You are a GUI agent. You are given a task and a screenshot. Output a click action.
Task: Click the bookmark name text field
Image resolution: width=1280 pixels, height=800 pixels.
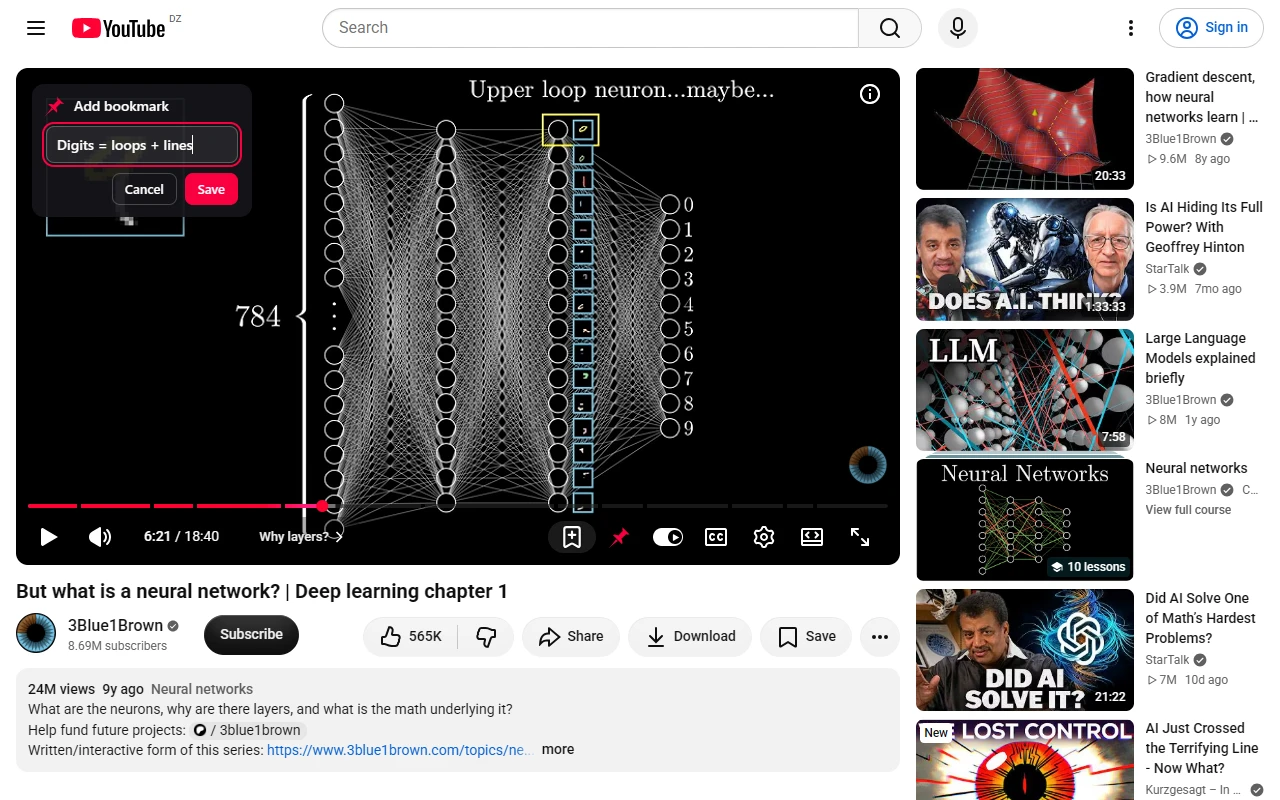142,145
